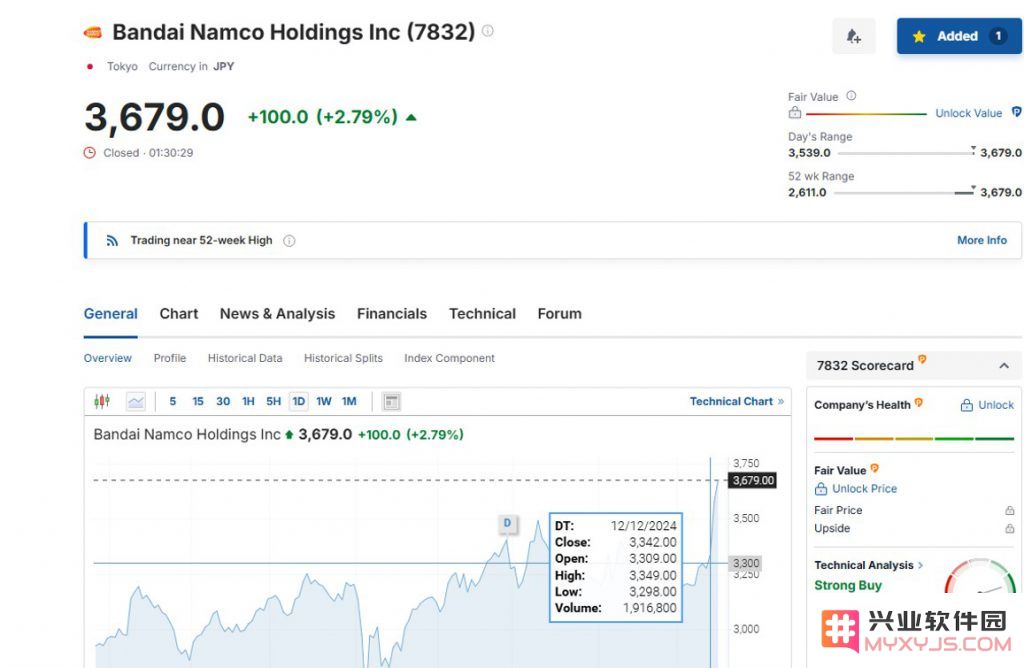Click the feed icon in 52-week High banner
Image resolution: width=1024 pixels, height=668 pixels.
point(112,240)
